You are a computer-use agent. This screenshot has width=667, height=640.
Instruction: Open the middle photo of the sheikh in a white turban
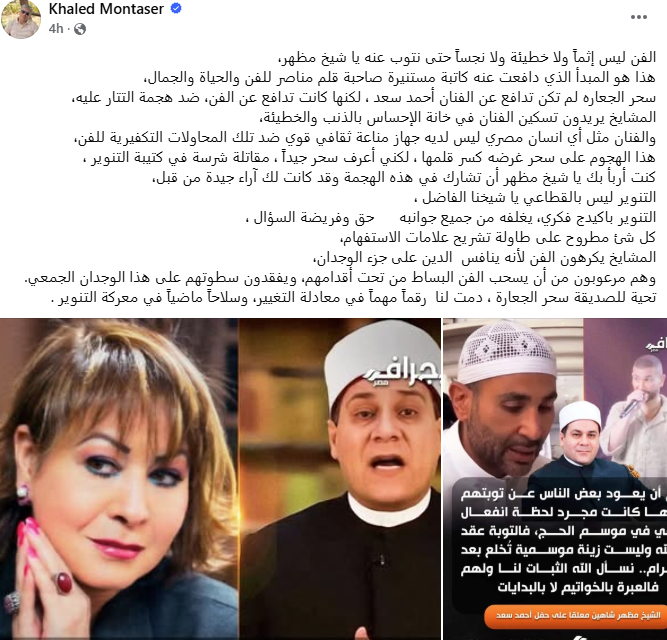[x=339, y=479]
